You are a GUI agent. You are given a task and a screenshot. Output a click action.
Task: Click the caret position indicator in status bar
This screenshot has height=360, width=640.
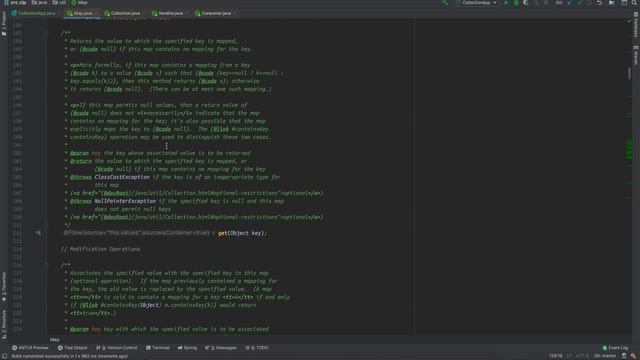(x=556, y=356)
